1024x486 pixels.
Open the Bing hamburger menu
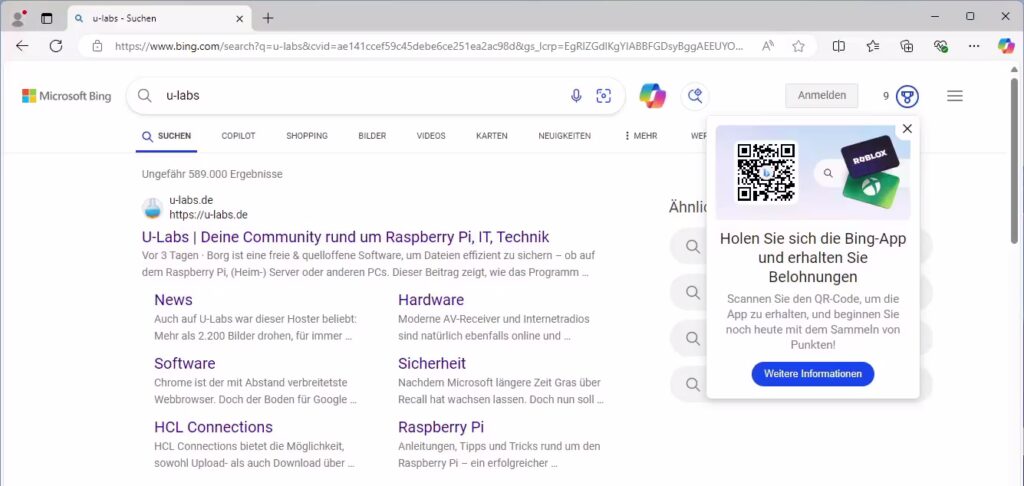(x=955, y=96)
